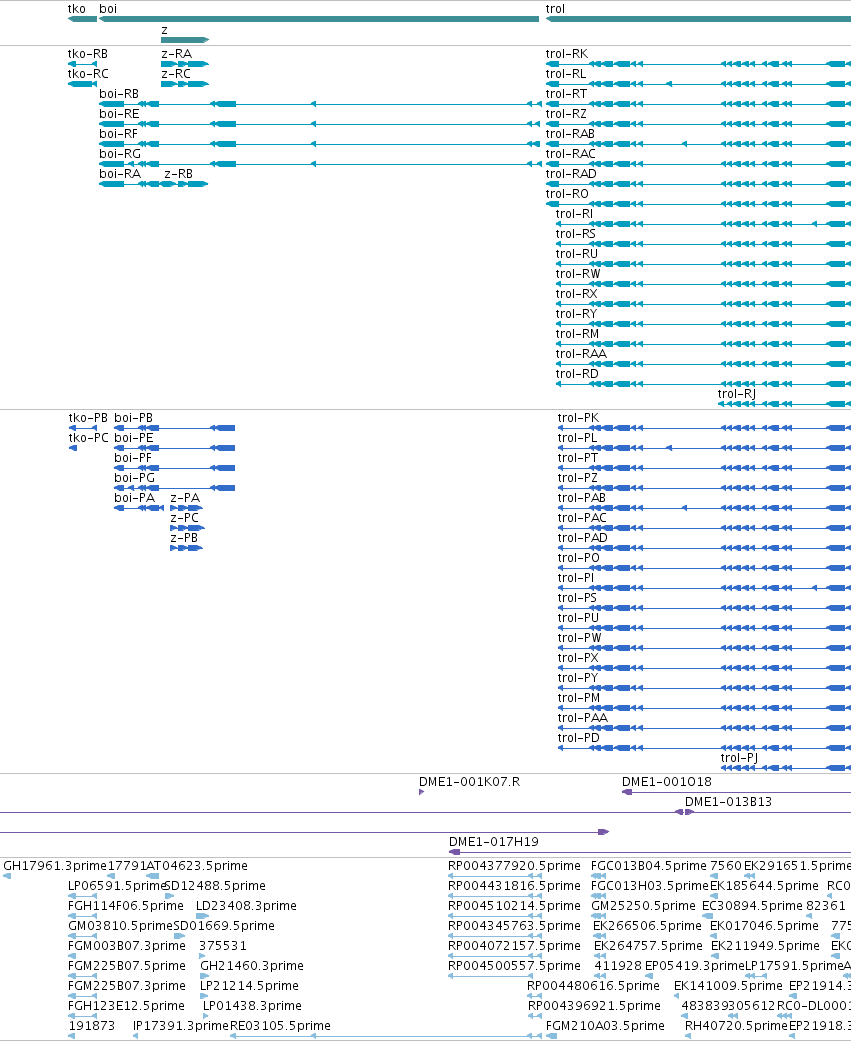The height and width of the screenshot is (1041, 851).
Task: Select the z-RA transcript label
Action: (177, 54)
